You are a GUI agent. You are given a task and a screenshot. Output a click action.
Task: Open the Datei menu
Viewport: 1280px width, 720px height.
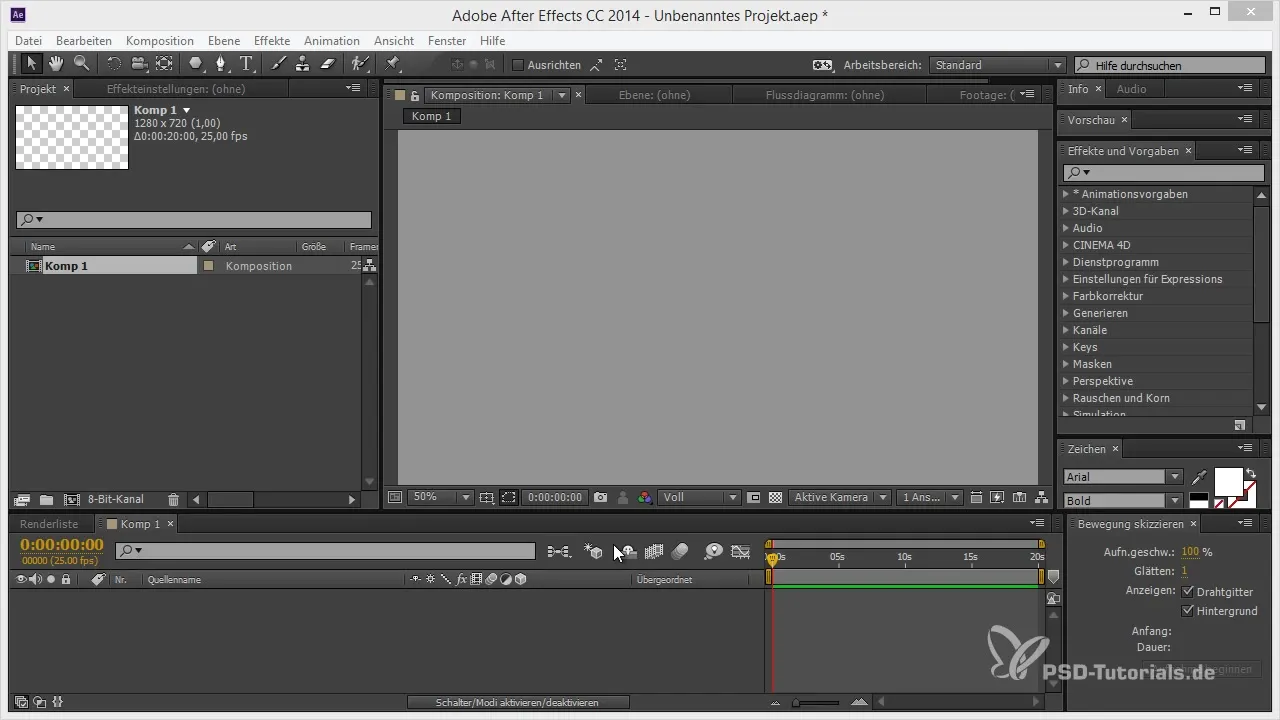pyautogui.click(x=29, y=41)
